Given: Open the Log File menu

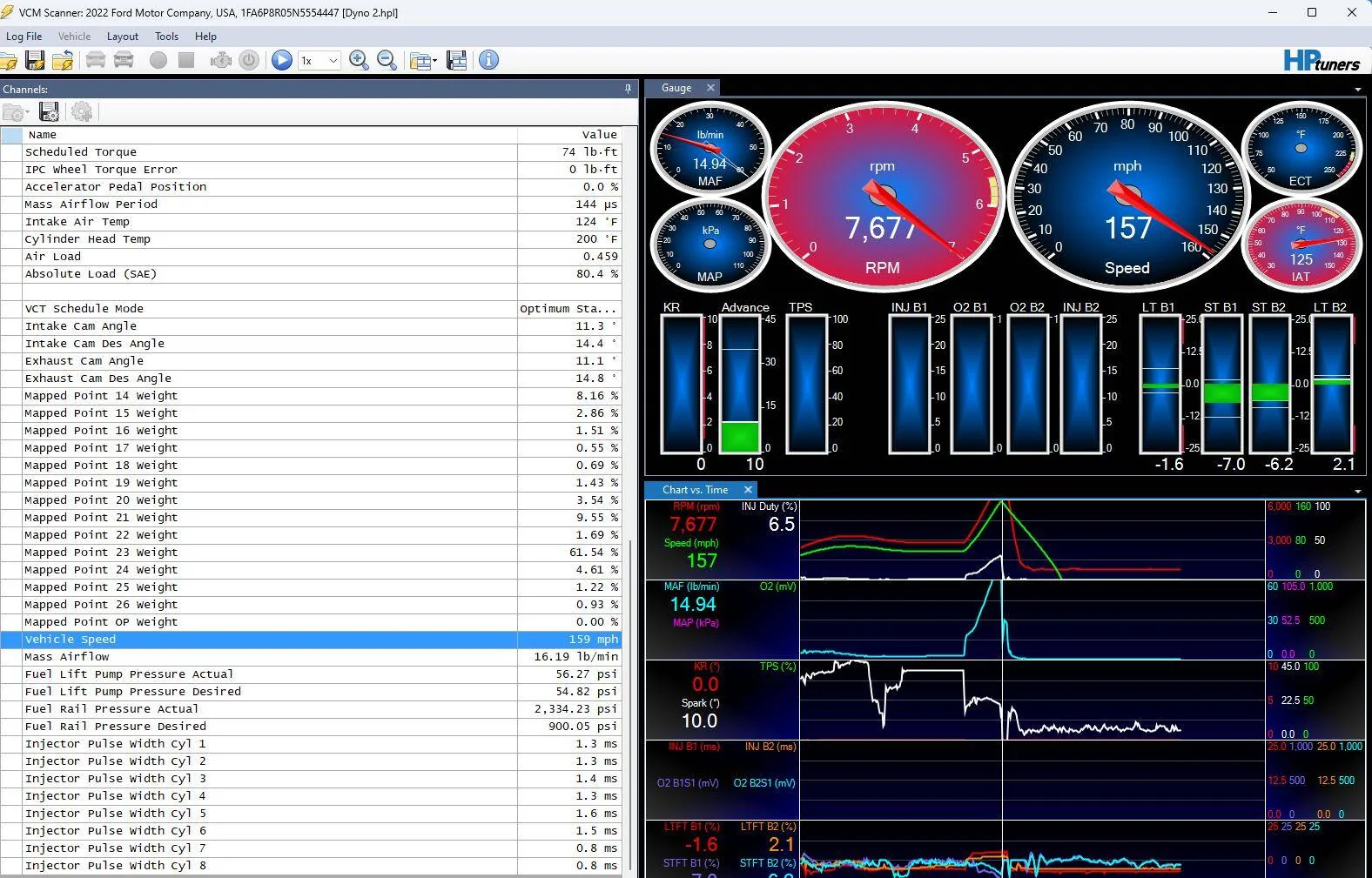Looking at the screenshot, I should coord(24,37).
